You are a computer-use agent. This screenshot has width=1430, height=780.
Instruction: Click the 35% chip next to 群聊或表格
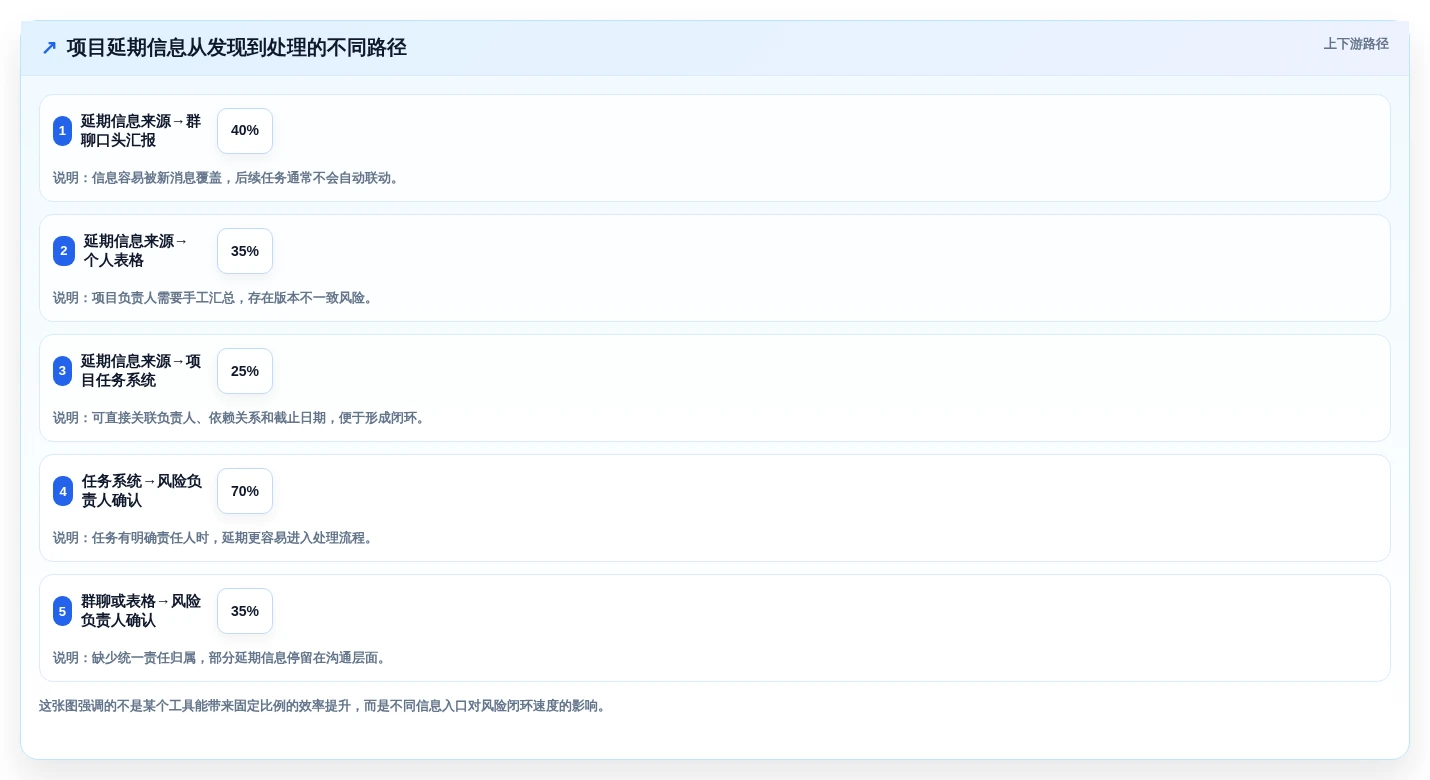(245, 611)
